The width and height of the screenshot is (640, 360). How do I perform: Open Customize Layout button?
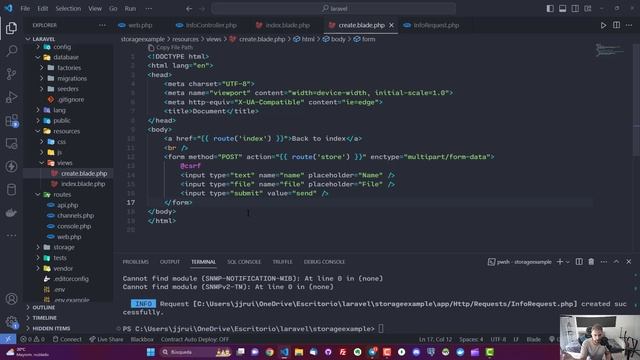point(588,9)
